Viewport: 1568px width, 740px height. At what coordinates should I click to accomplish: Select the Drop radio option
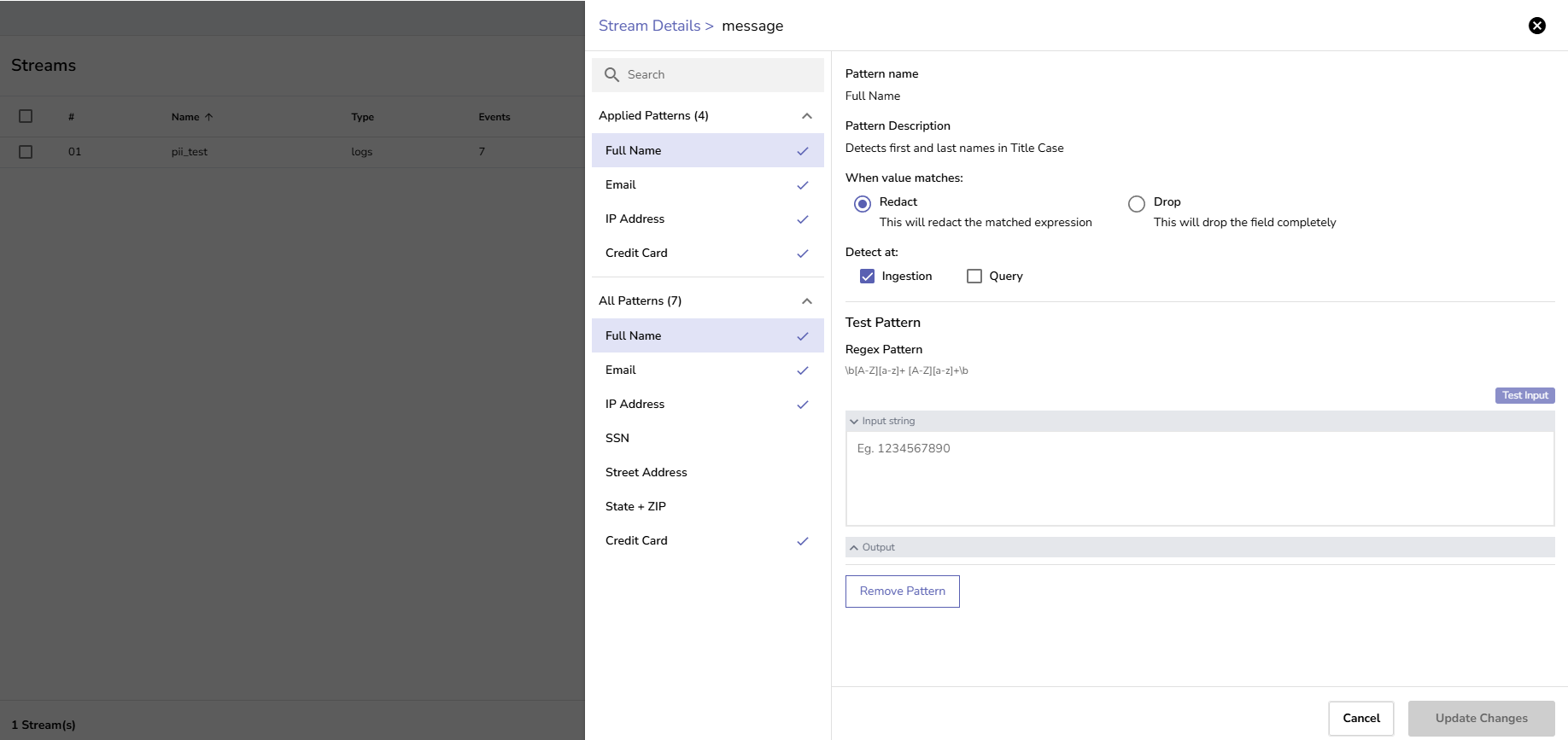pyautogui.click(x=1136, y=204)
